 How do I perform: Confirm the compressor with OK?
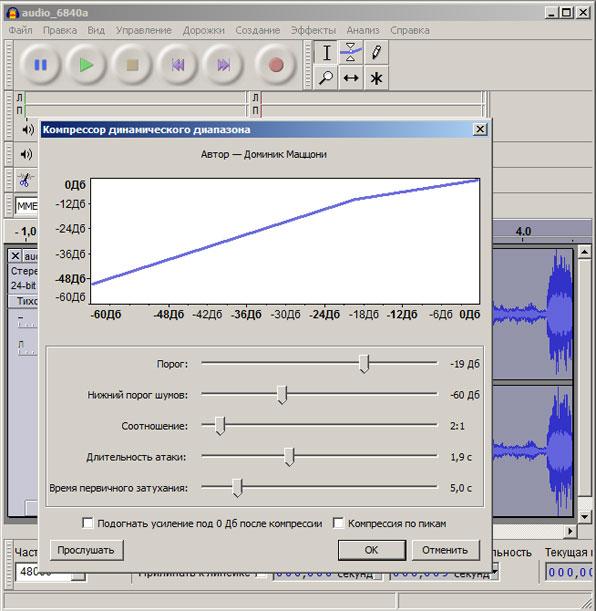(372, 550)
